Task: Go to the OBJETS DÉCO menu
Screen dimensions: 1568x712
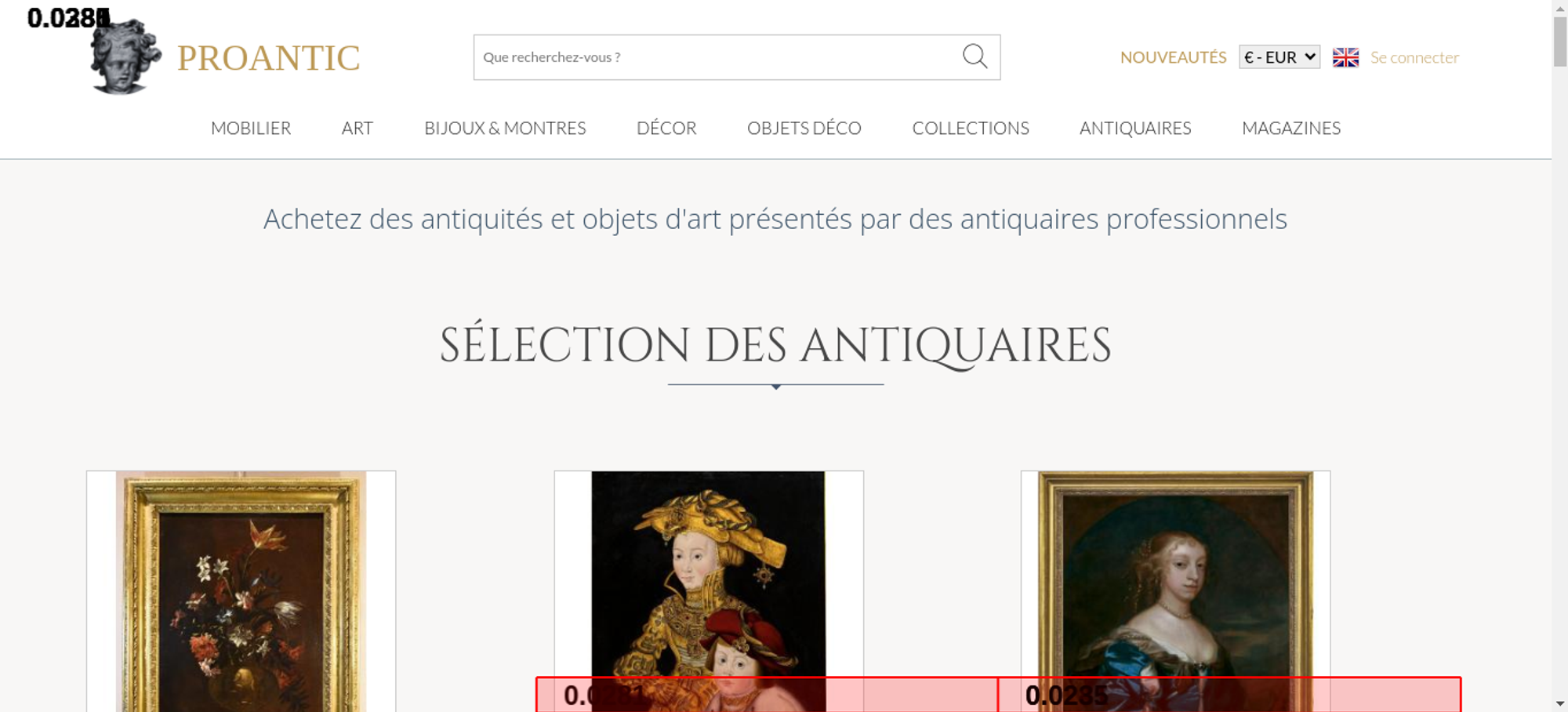Action: click(804, 128)
